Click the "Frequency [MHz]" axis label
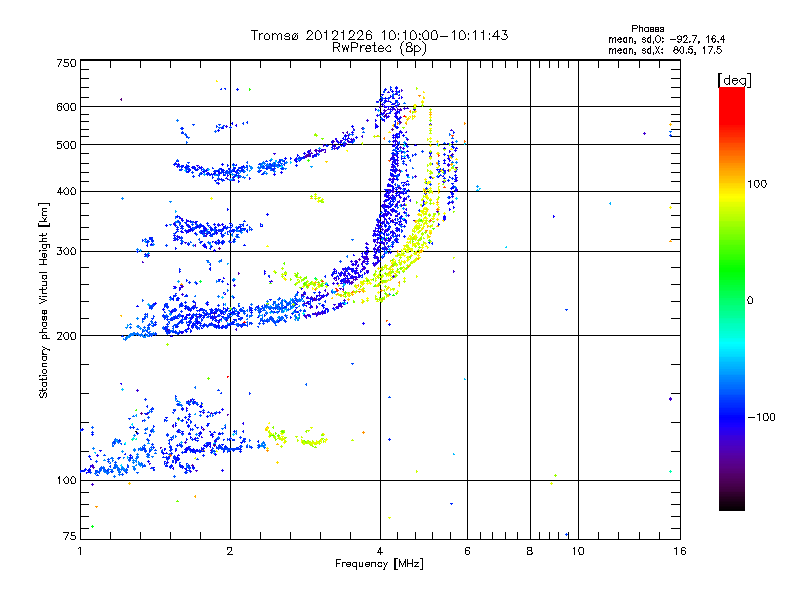This screenshot has height=600, width=800. (x=379, y=563)
